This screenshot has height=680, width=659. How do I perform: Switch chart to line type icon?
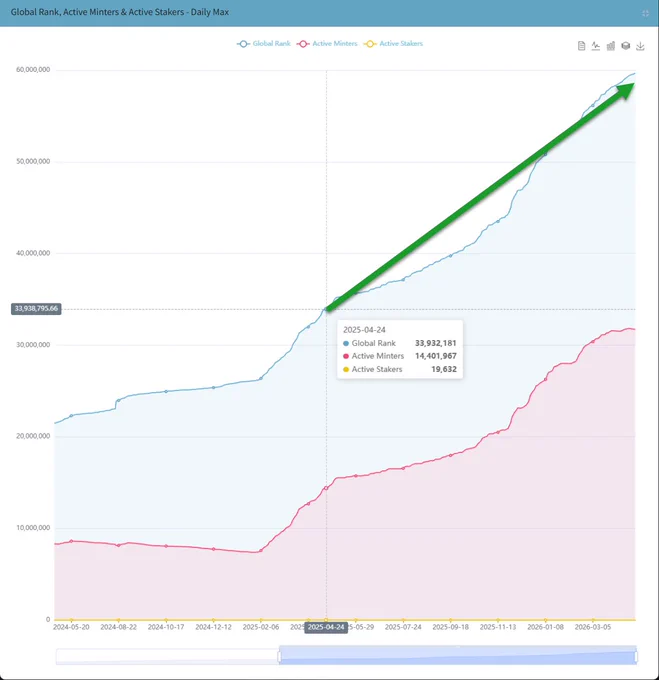tap(596, 46)
